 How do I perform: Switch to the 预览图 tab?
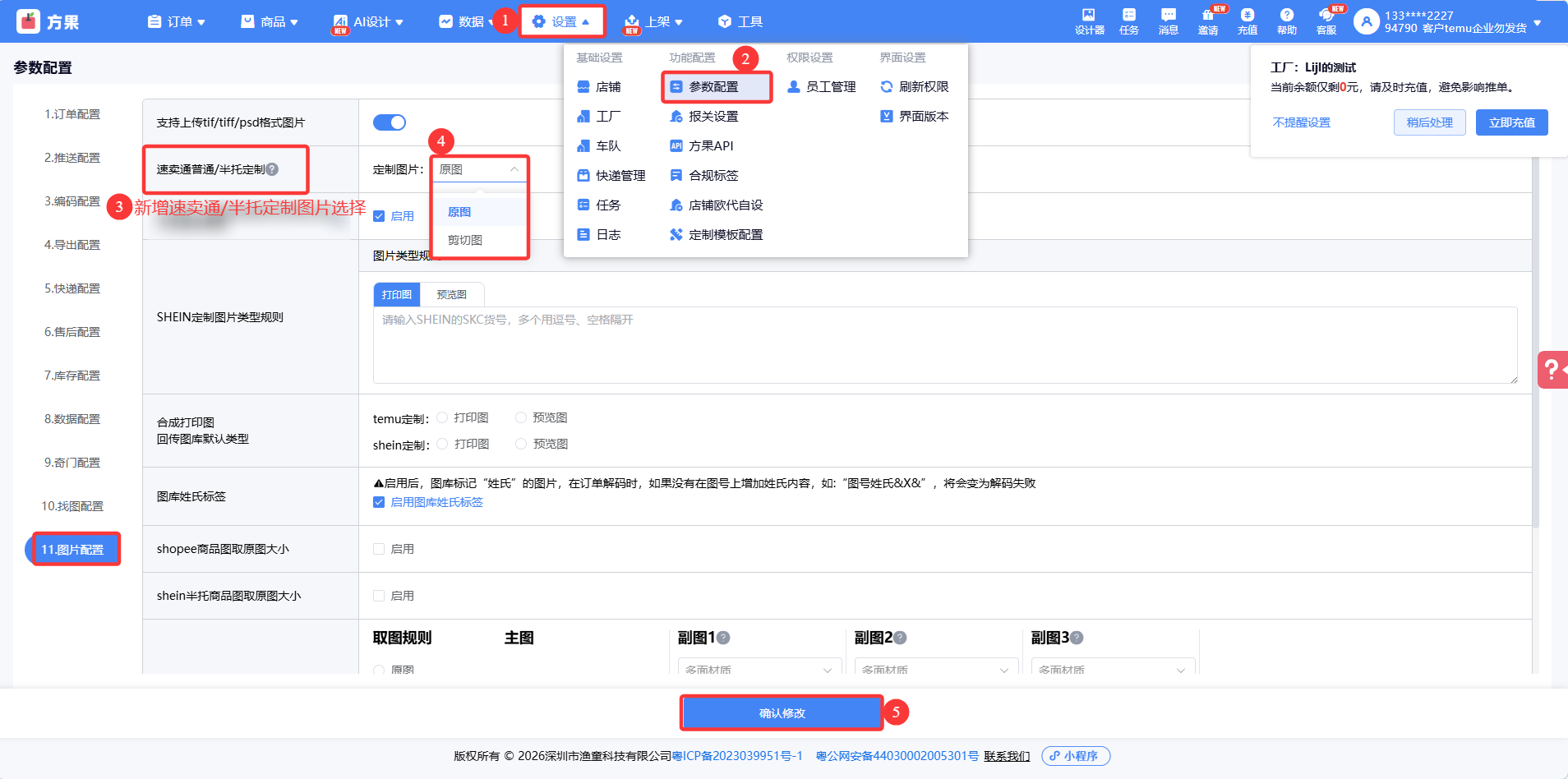451,294
